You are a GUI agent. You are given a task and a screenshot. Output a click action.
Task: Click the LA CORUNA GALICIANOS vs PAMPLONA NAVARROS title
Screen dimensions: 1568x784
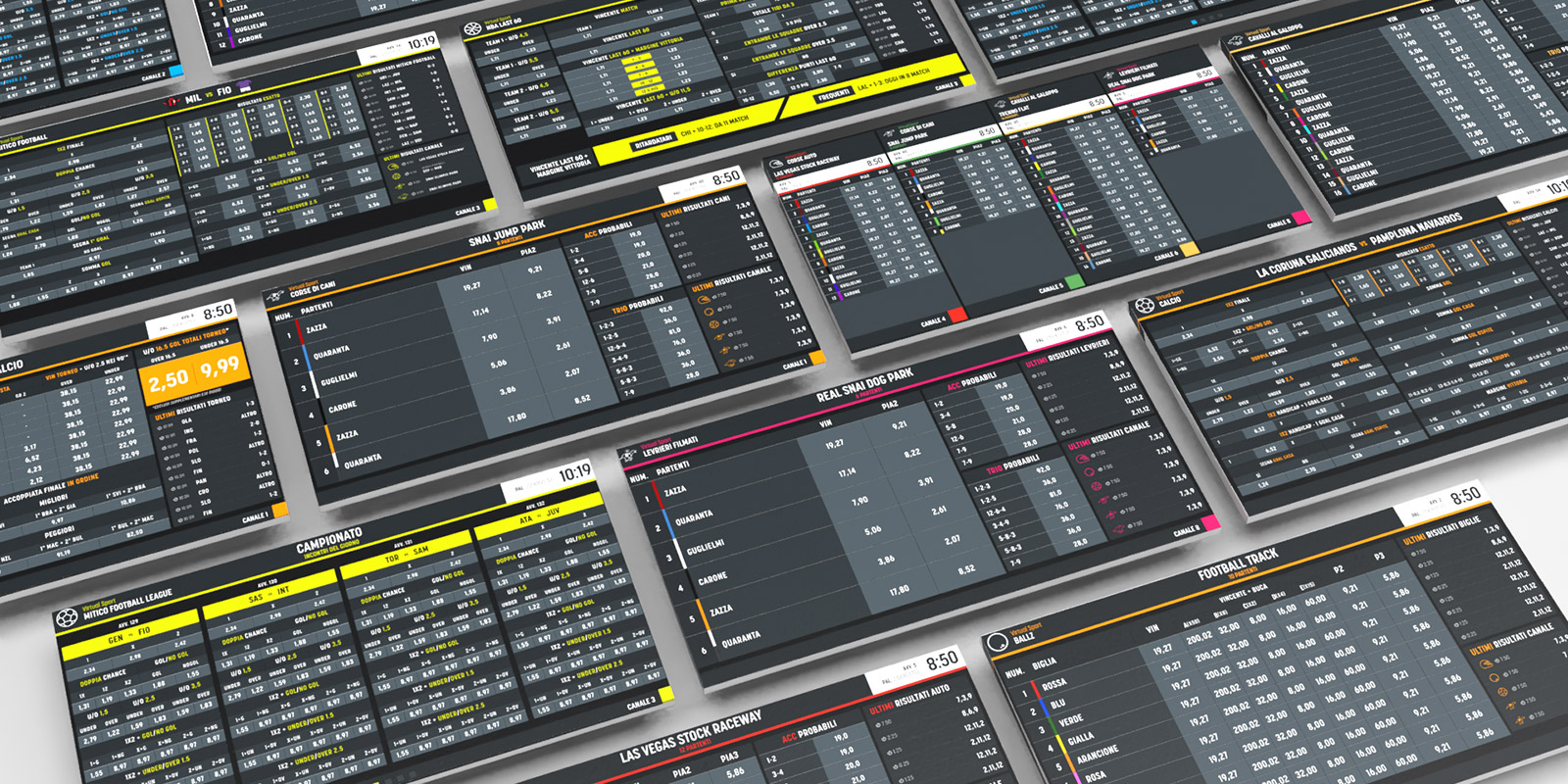point(1358,244)
